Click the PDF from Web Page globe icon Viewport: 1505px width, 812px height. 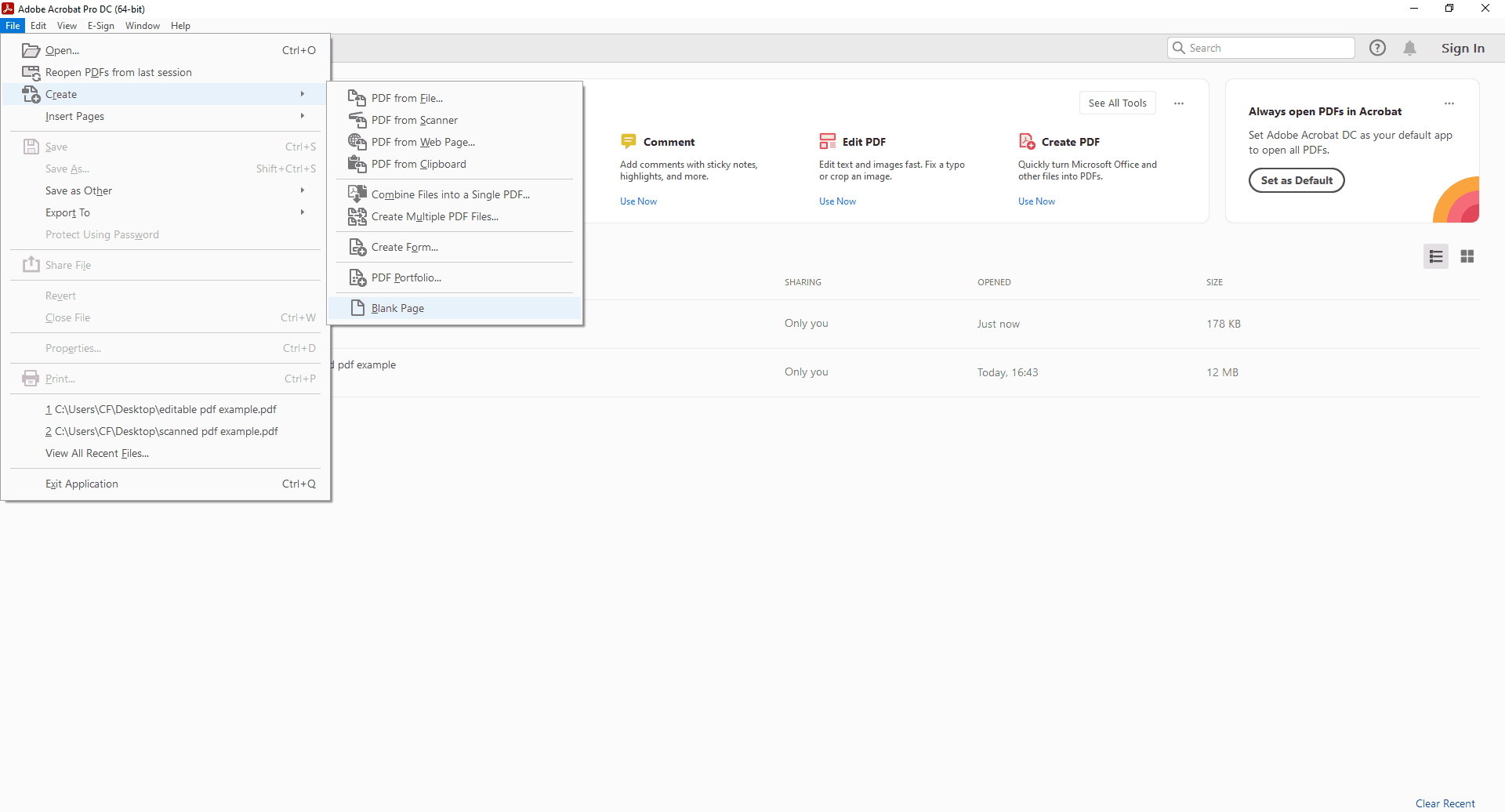click(357, 142)
